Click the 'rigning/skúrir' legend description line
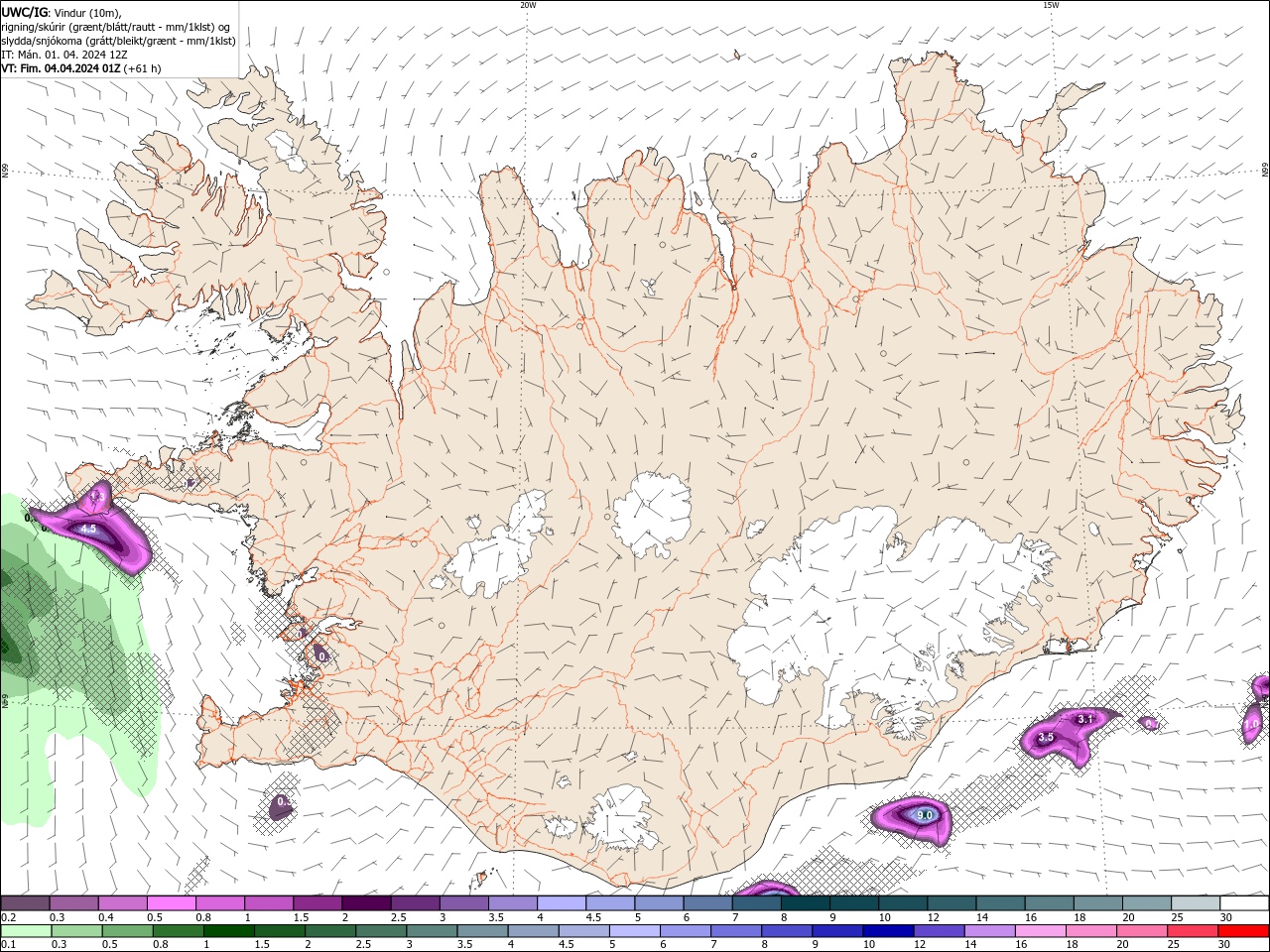 click(116, 27)
